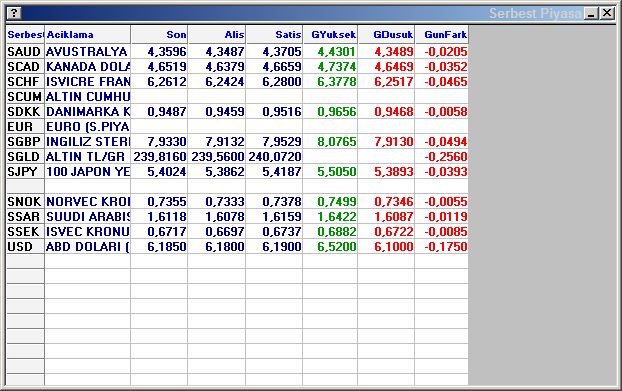622x391 pixels.
Task: Click the INGILIZ STERI description cell
Action: pyautogui.click(x=88, y=142)
